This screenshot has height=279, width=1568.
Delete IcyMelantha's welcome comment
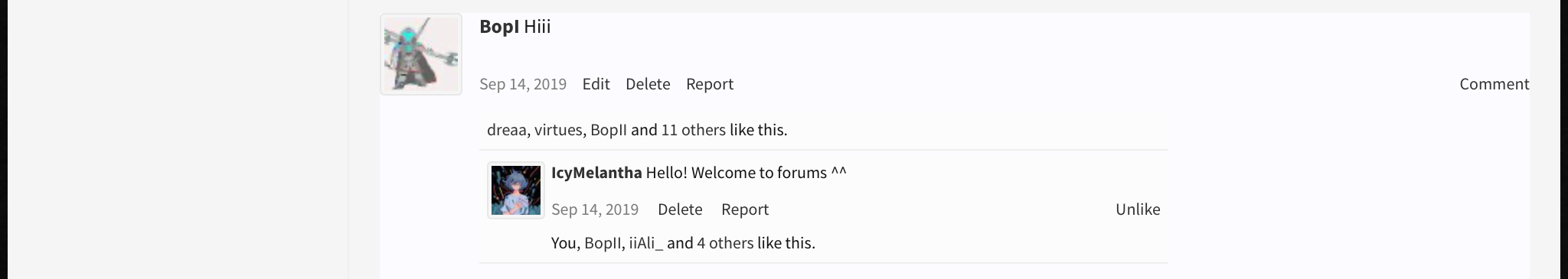coord(680,209)
